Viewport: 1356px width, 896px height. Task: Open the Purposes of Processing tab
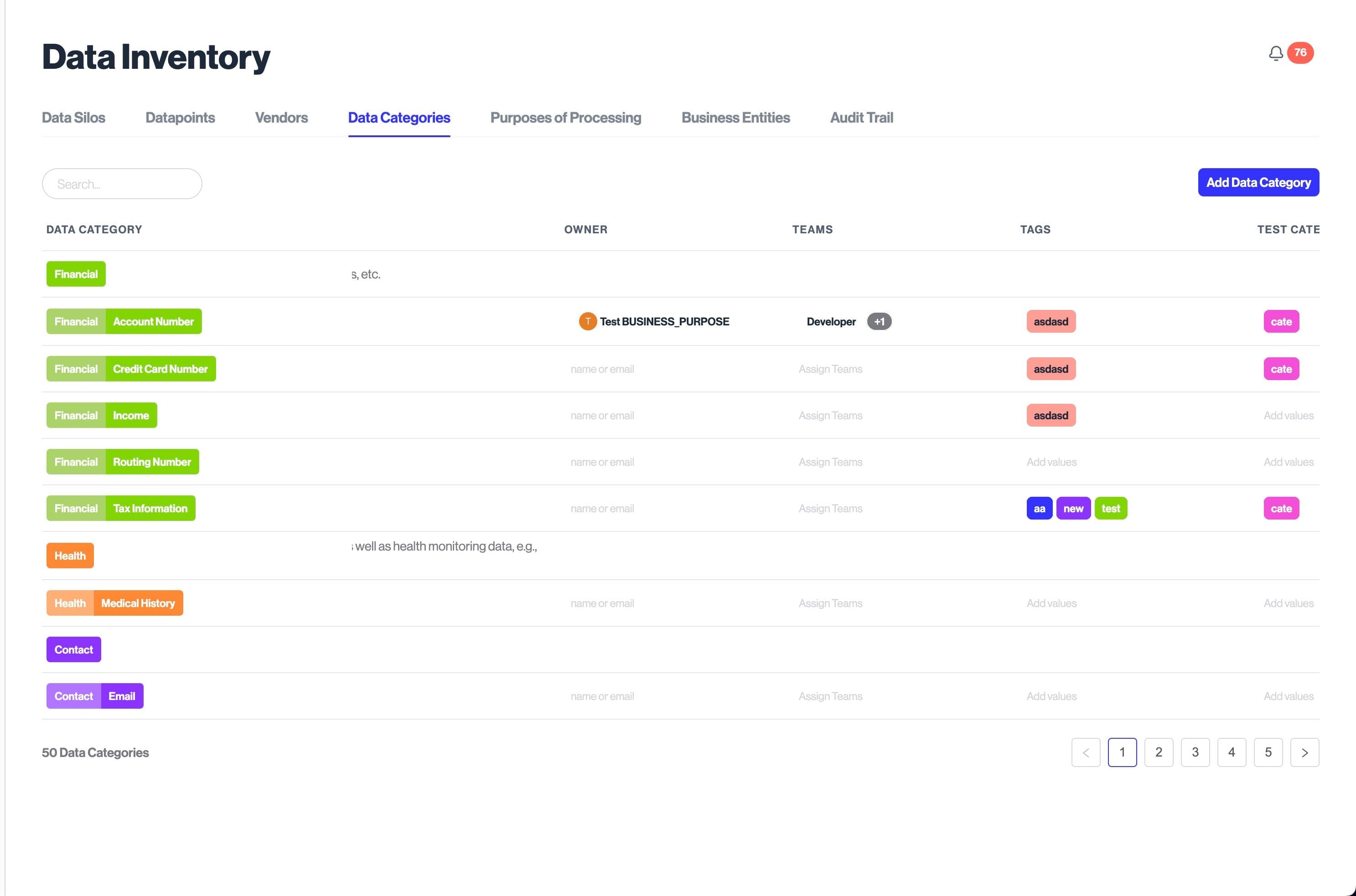pos(565,118)
